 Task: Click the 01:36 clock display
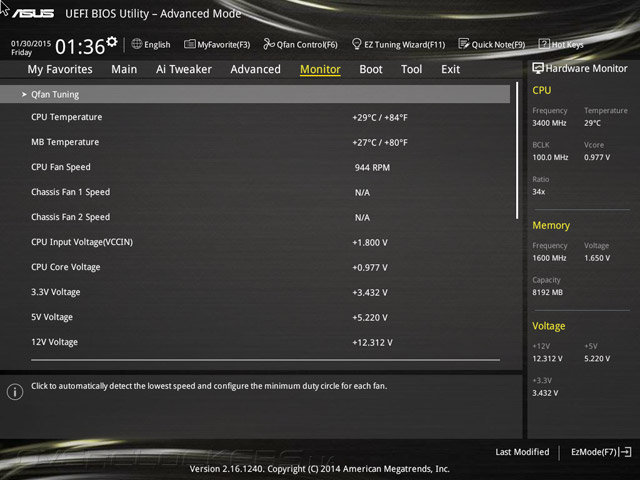[80, 47]
